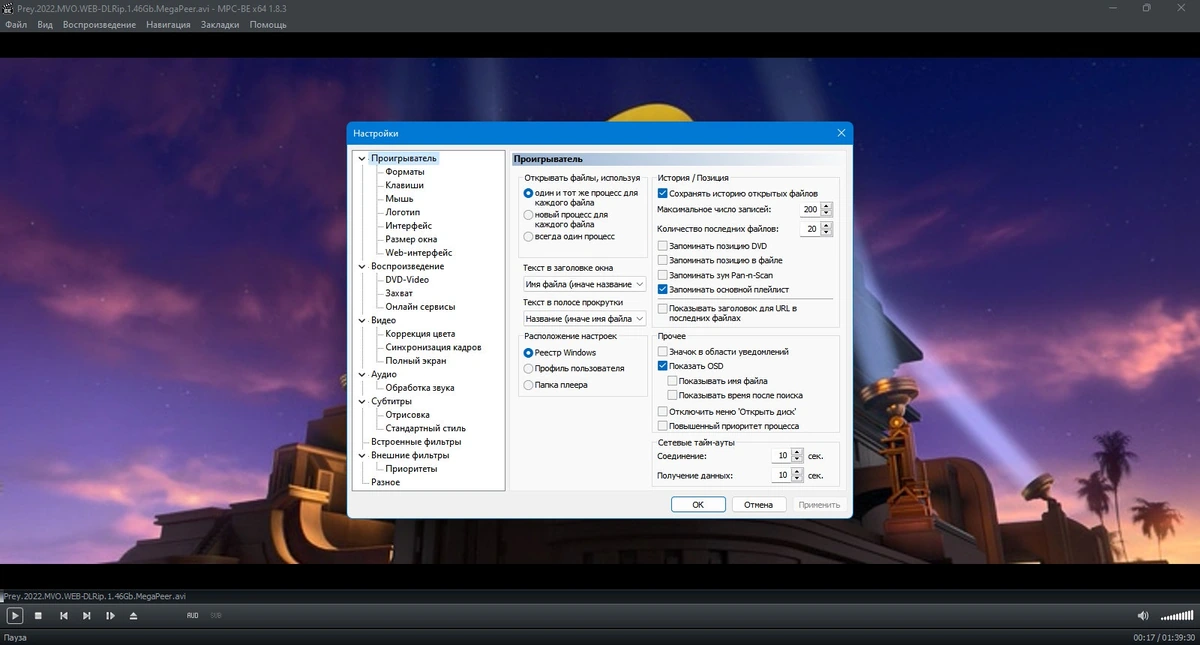Click the eject/open file icon
This screenshot has height=645, width=1200.
[x=134, y=615]
